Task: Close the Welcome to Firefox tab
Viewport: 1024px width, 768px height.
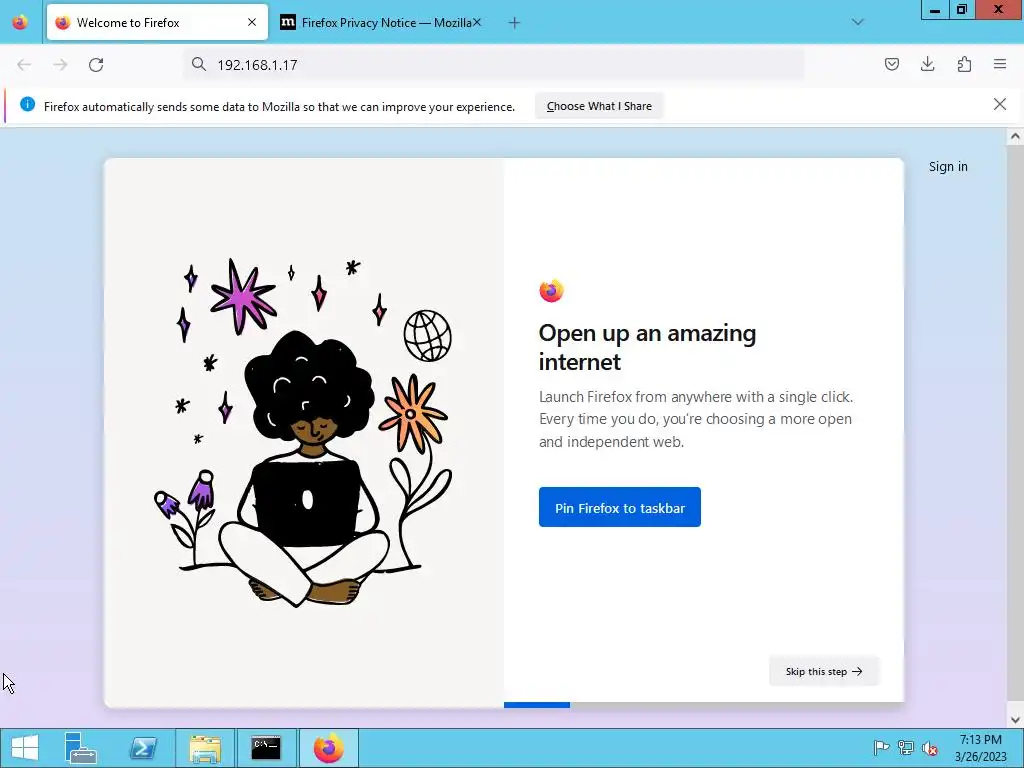Action: pos(252,22)
